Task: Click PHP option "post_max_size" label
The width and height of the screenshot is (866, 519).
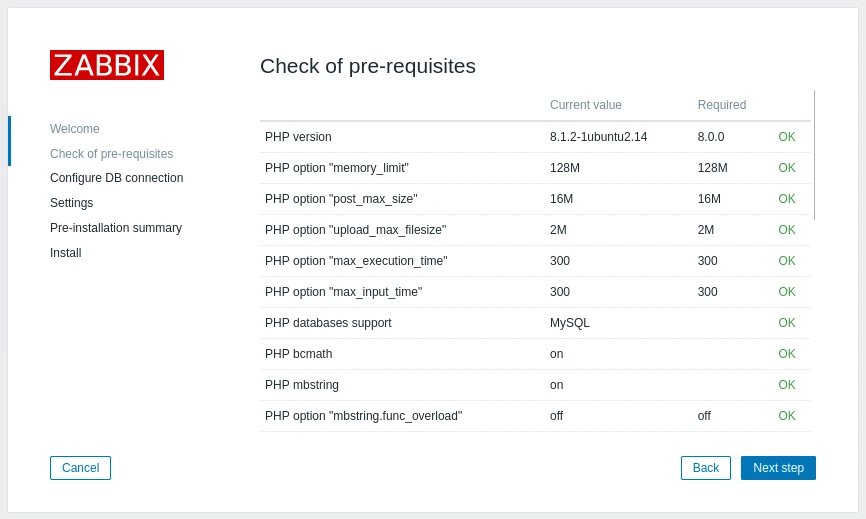Action: pos(341,199)
